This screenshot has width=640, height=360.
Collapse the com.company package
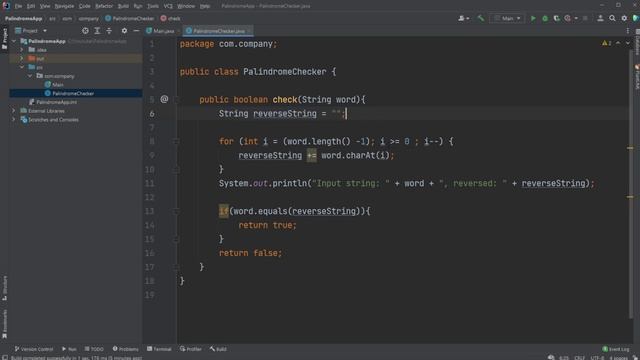pyautogui.click(x=30, y=76)
